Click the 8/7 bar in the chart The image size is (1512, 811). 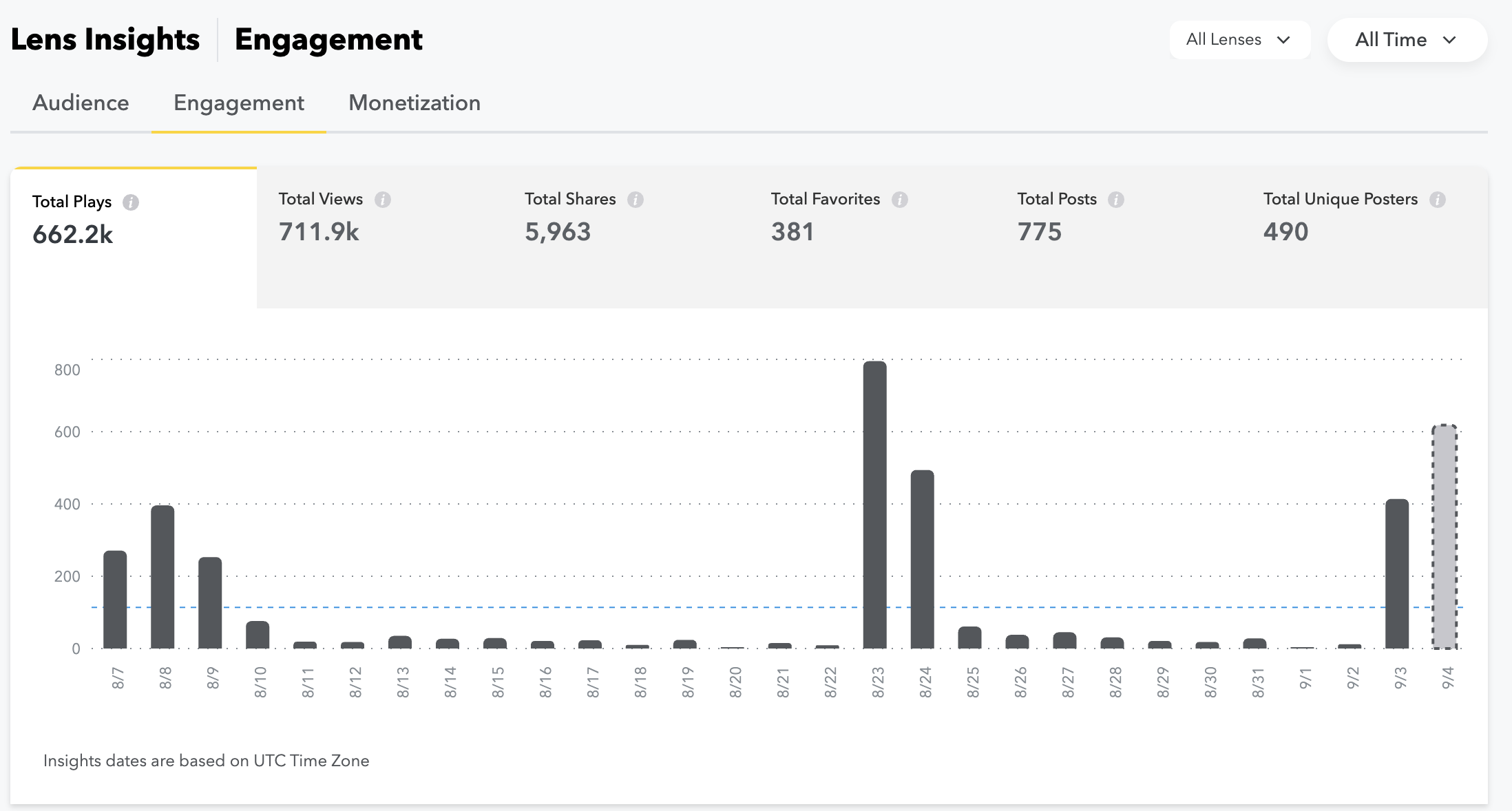point(115,600)
